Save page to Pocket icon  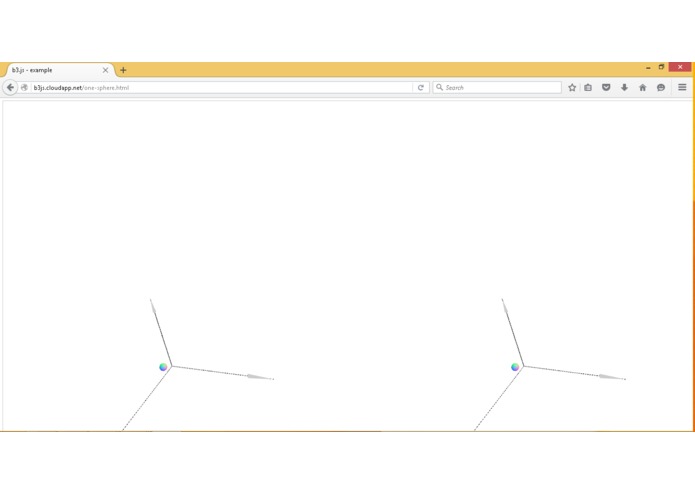606,87
